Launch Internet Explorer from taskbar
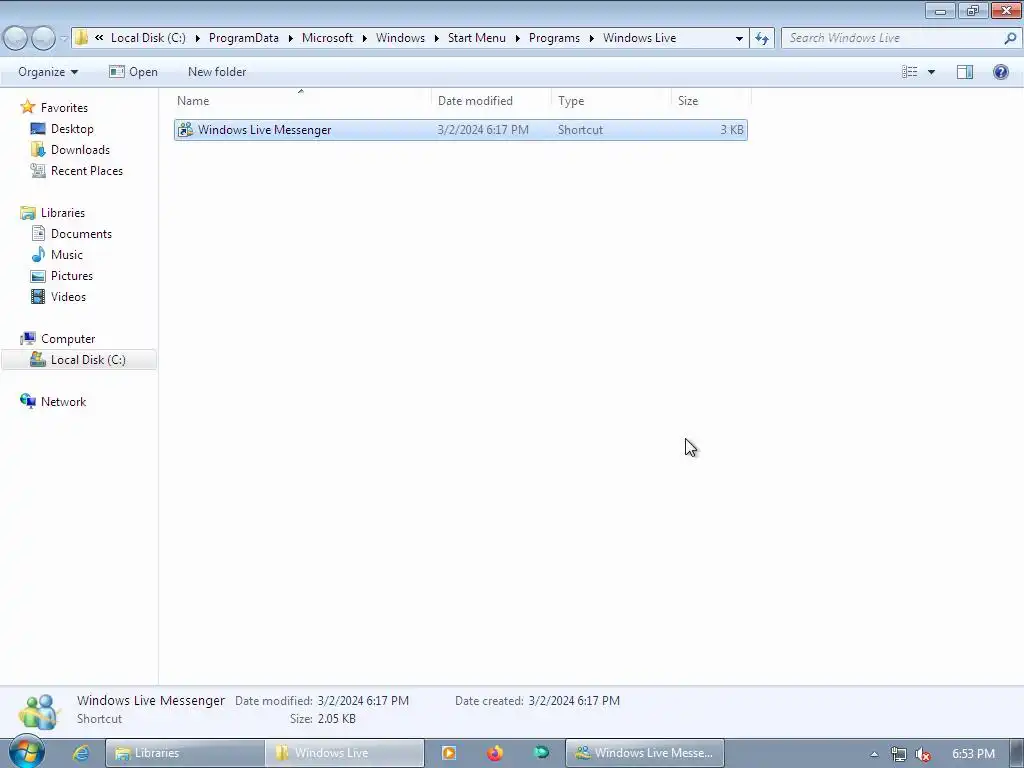The width and height of the screenshot is (1024, 768). 80,753
